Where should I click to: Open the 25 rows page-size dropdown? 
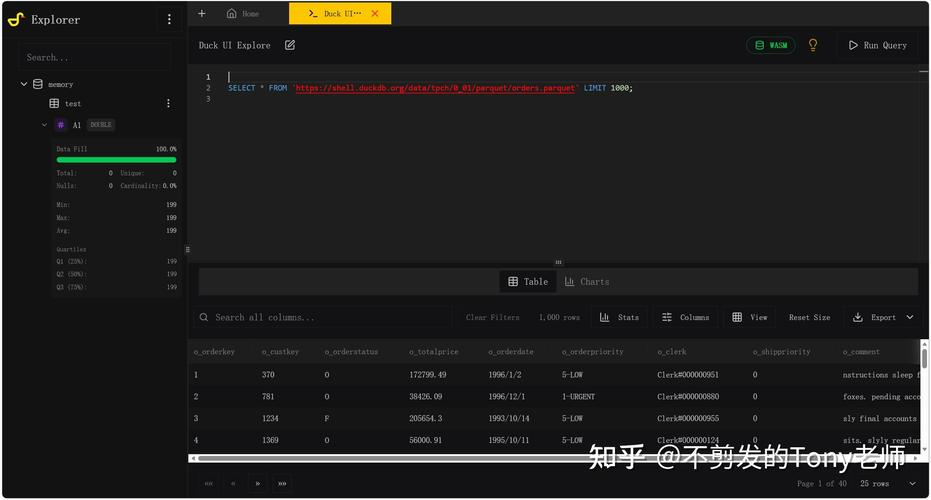(x=888, y=484)
